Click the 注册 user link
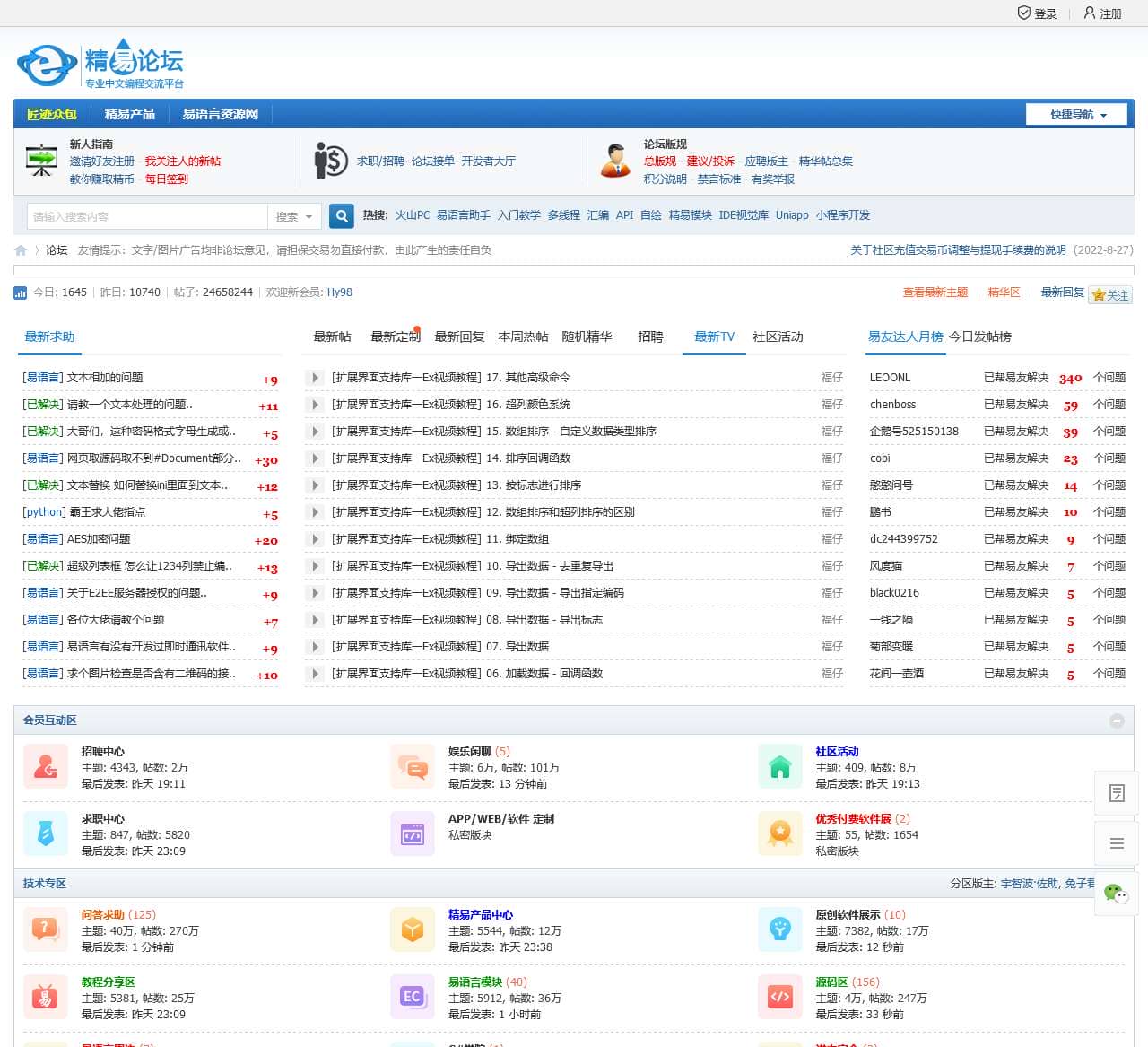1148x1047 pixels. coord(1102,13)
